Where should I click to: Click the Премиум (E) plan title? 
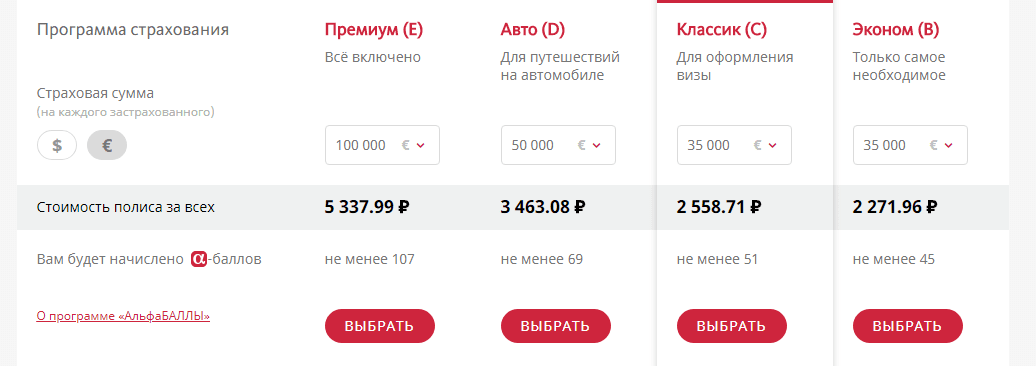(x=374, y=30)
